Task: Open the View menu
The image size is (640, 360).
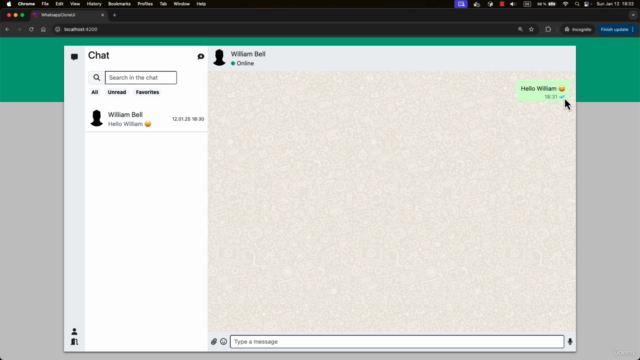Action: coord(75,4)
